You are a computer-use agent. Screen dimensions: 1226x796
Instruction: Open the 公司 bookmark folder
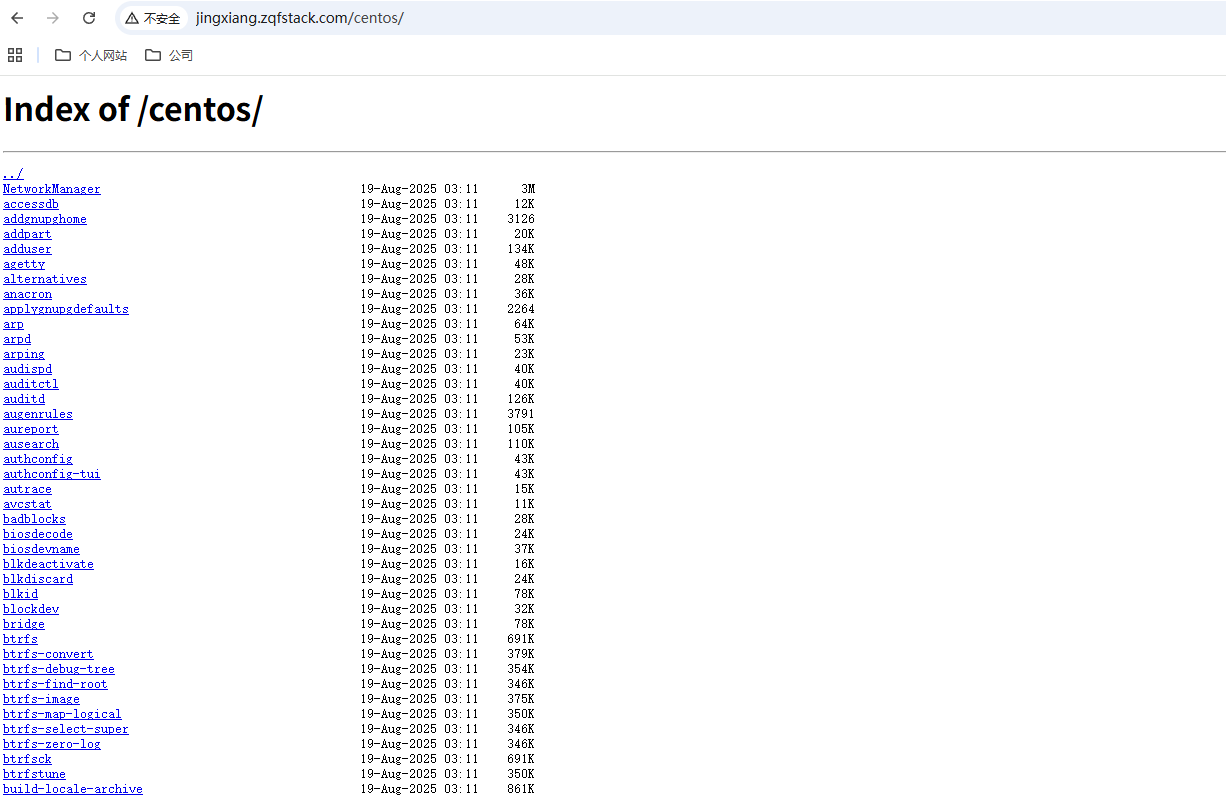click(x=169, y=55)
